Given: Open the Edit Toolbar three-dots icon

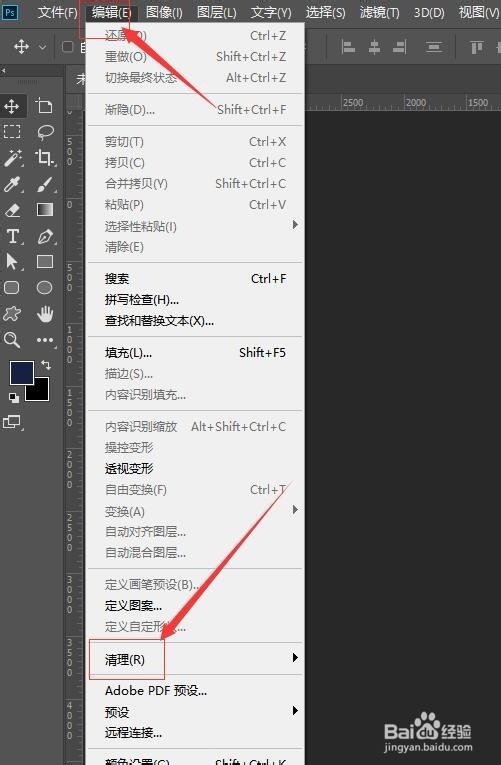Looking at the screenshot, I should pos(45,340).
